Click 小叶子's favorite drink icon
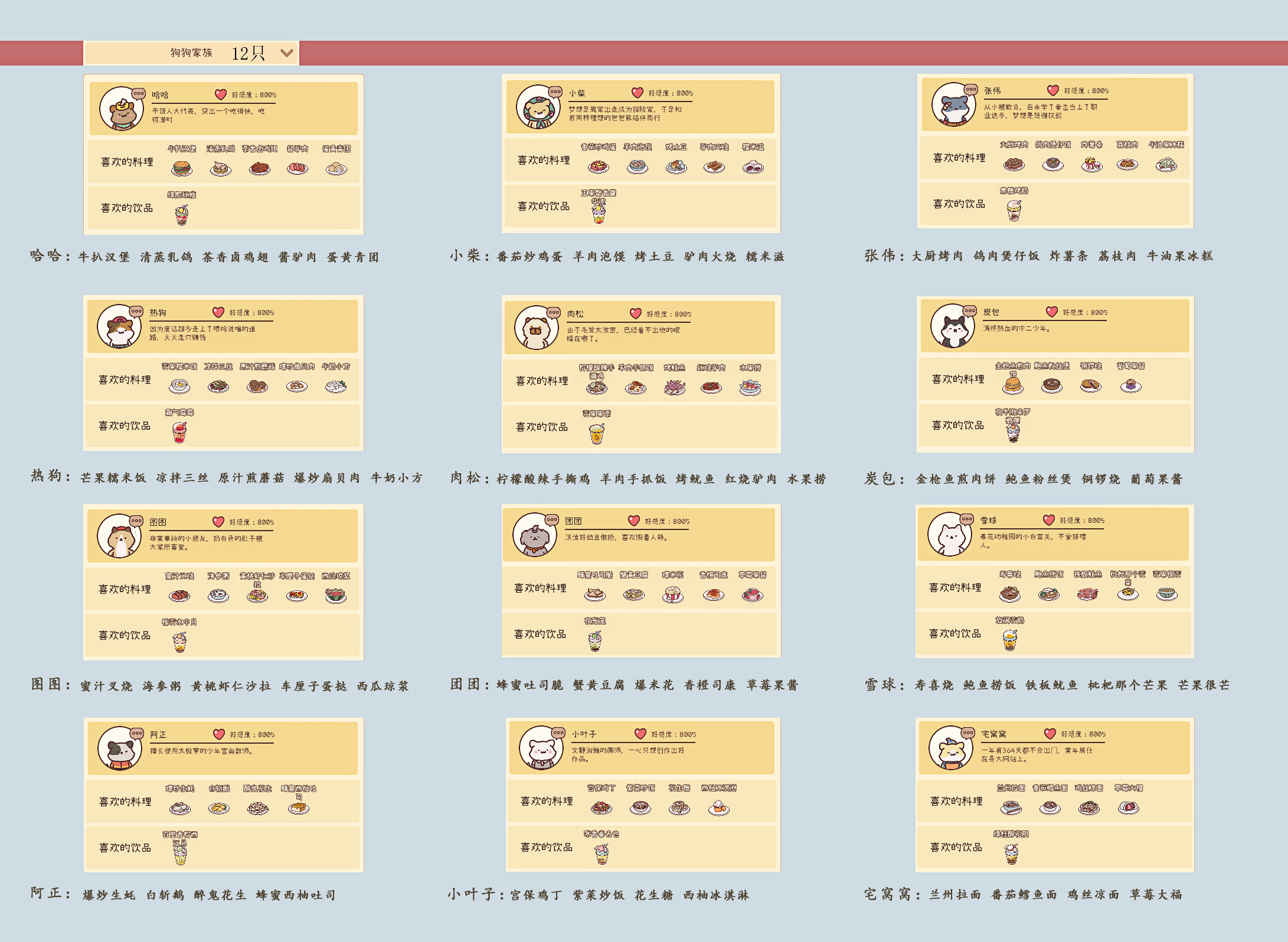This screenshot has width=1288, height=942. 601,853
